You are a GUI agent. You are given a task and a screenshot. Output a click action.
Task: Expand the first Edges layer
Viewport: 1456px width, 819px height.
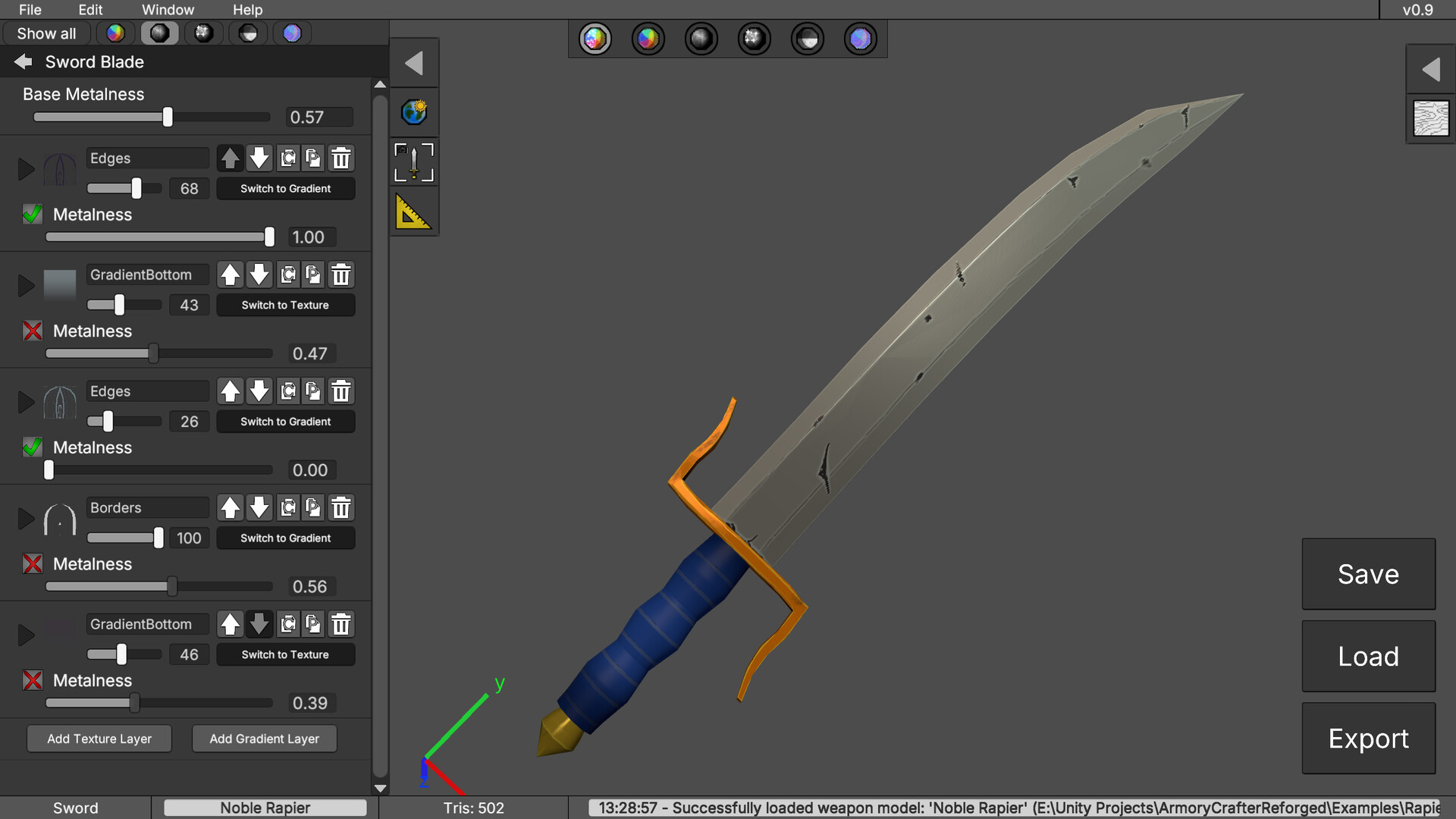pyautogui.click(x=26, y=169)
